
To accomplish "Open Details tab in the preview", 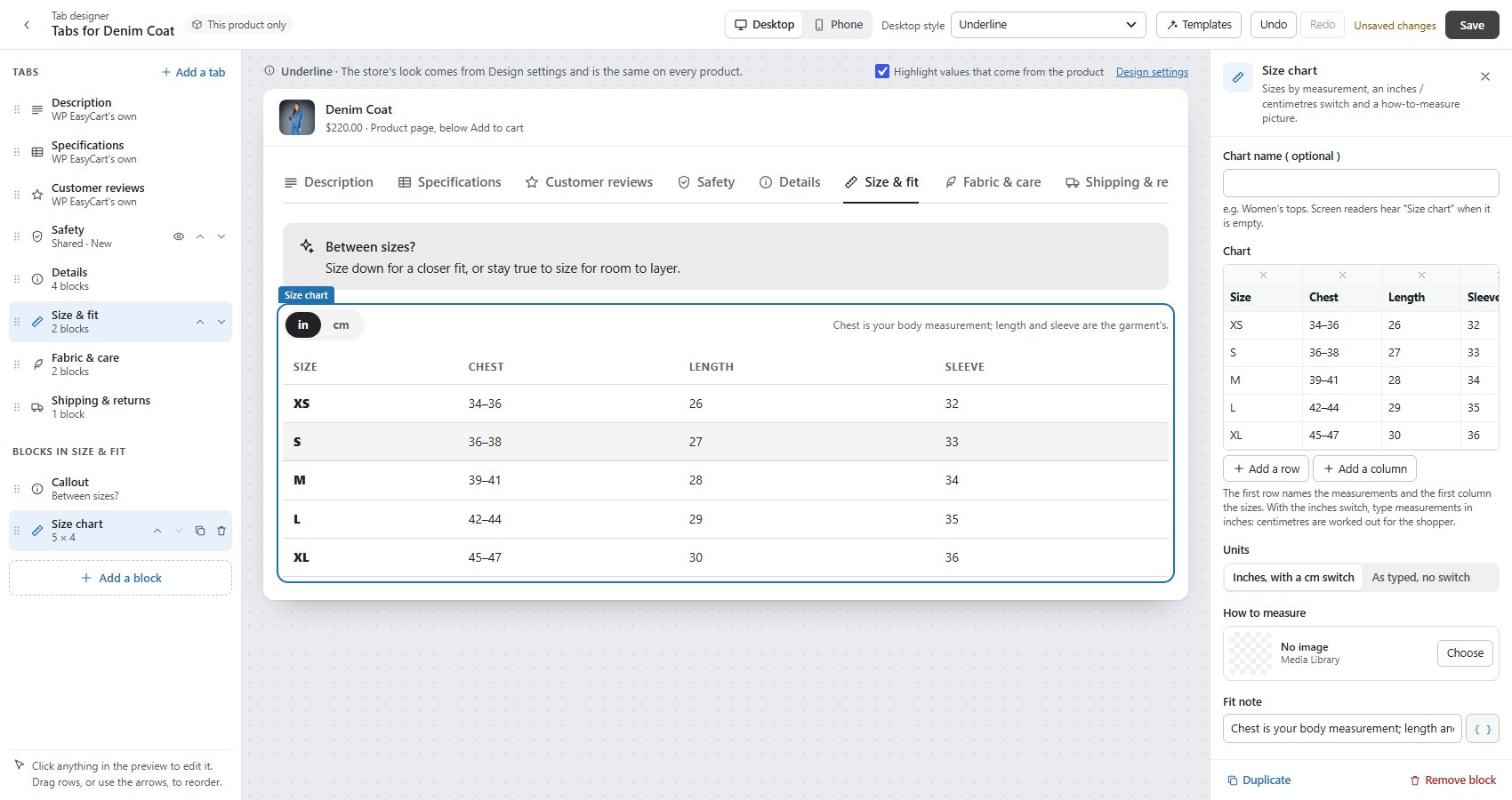I will pos(790,182).
